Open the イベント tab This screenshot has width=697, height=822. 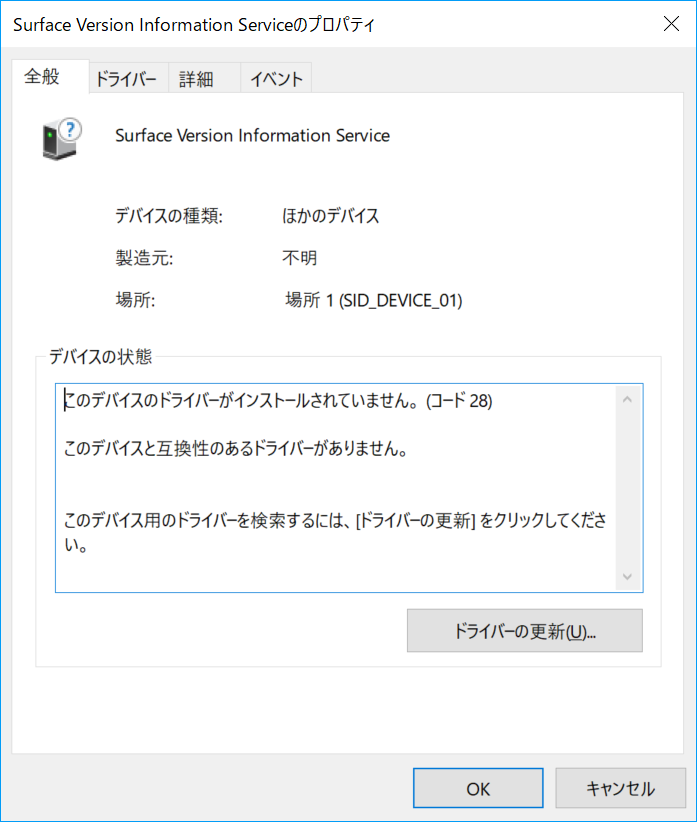tap(276, 79)
